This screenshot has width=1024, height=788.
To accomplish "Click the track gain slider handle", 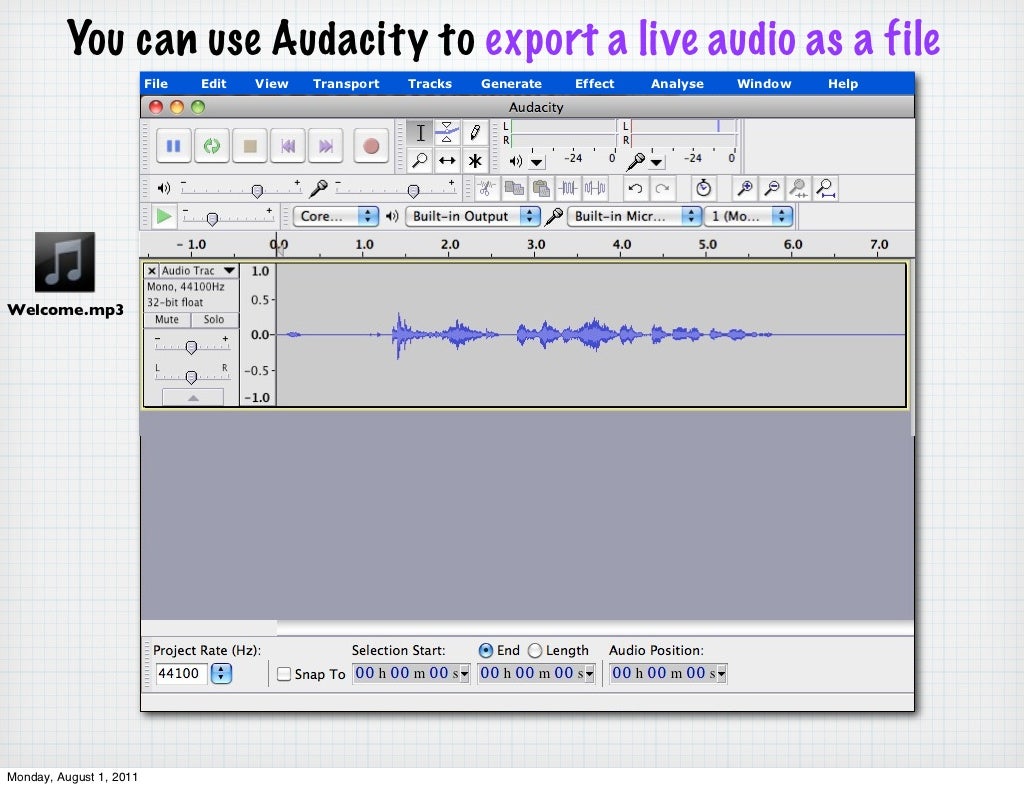I will (x=191, y=347).
